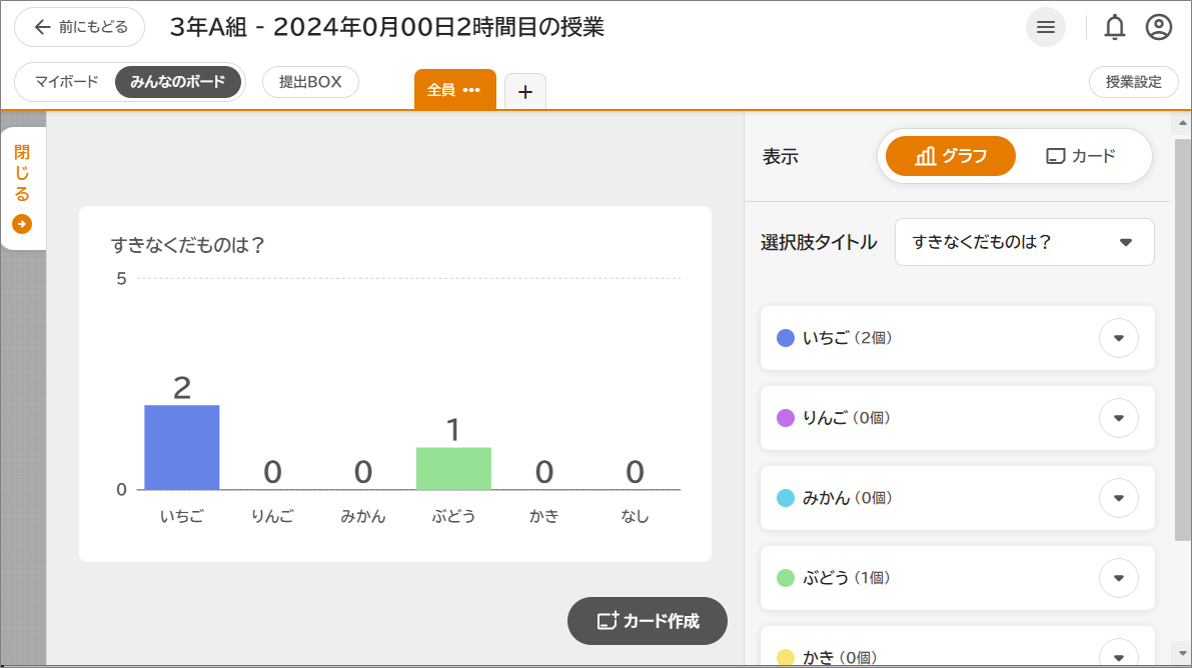Screen dimensions: 1192x668
Task: Switch to マイボード view
Action: pos(67,82)
